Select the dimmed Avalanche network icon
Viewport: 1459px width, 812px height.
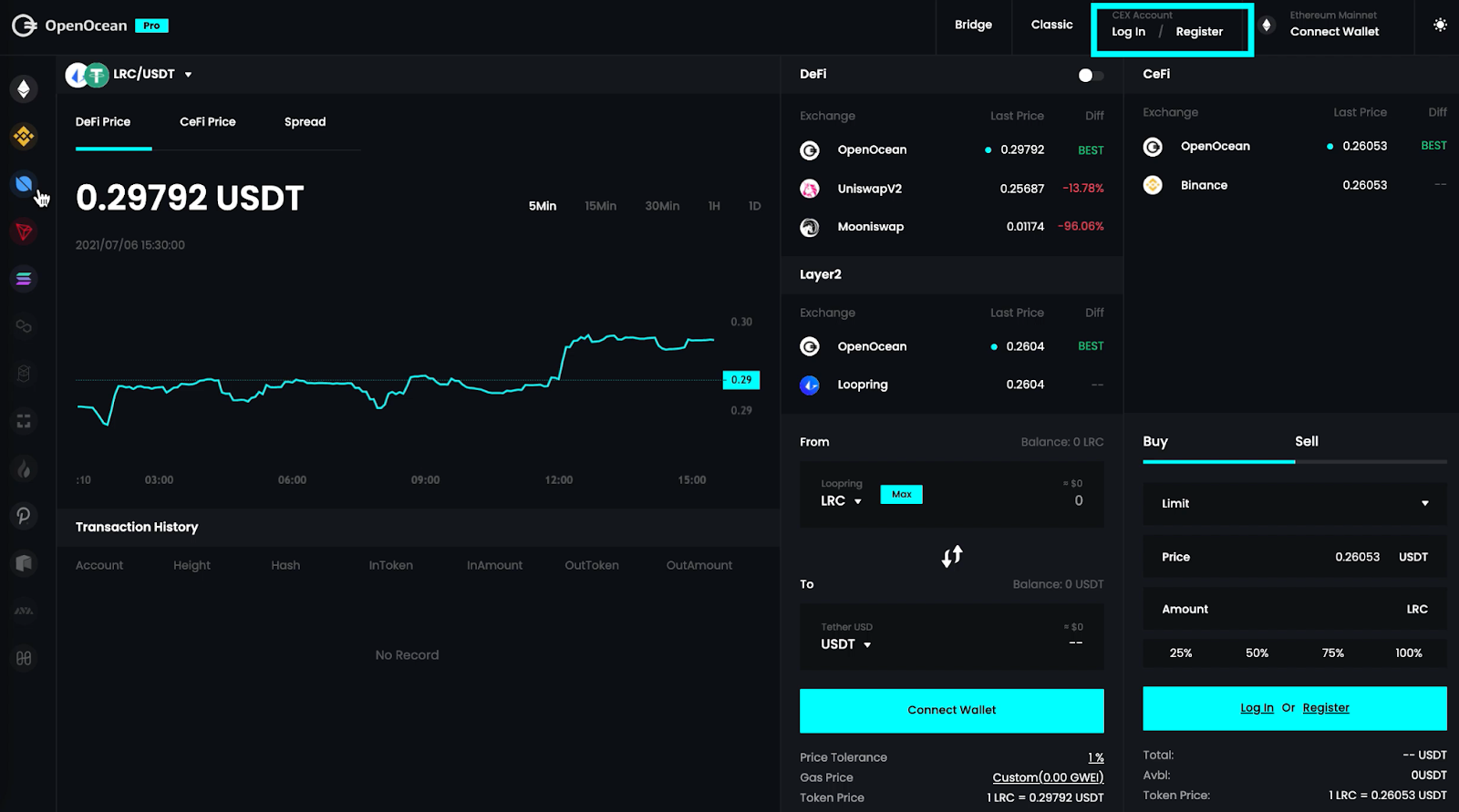coord(24,611)
